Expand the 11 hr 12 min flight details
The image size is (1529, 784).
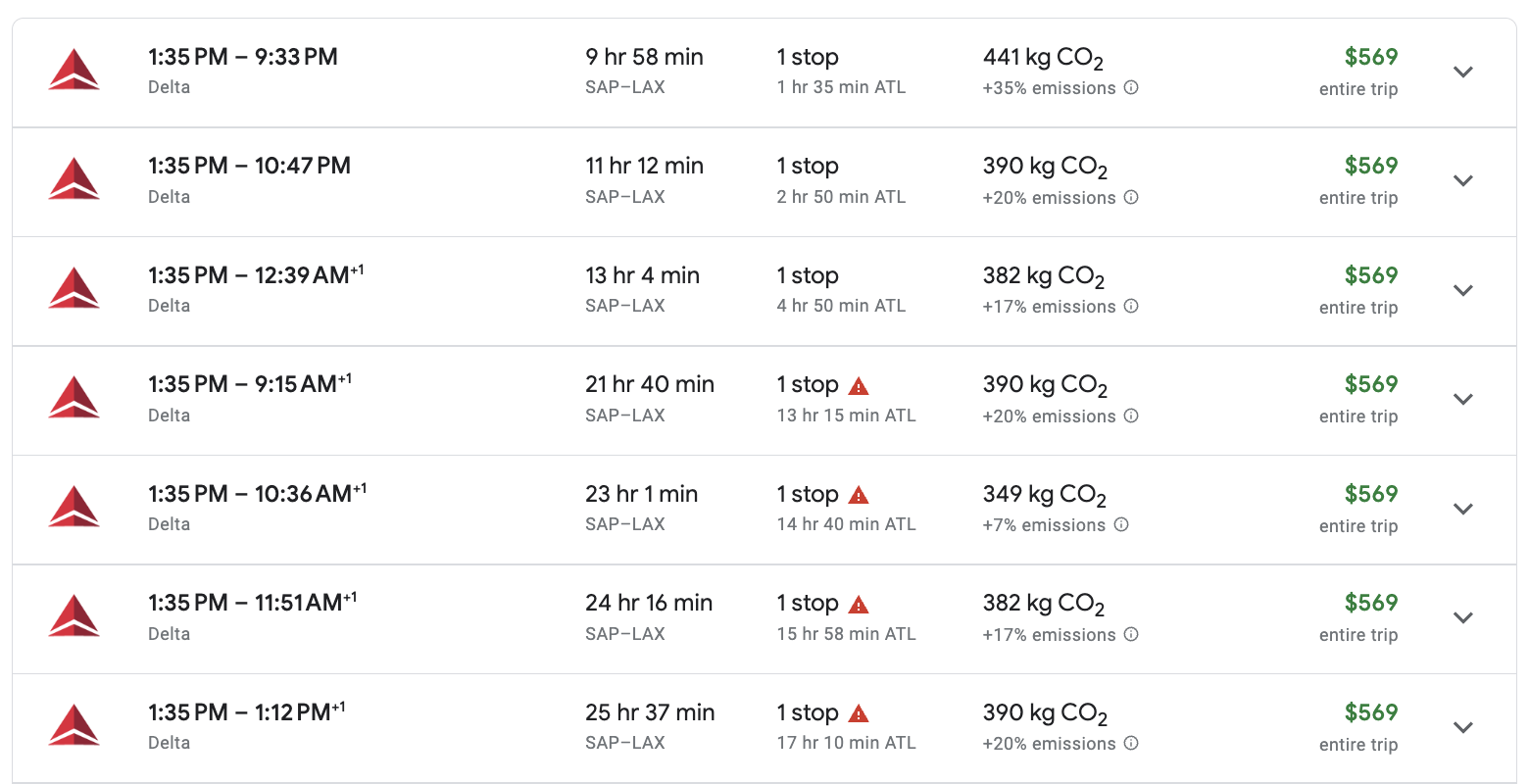point(1463,180)
